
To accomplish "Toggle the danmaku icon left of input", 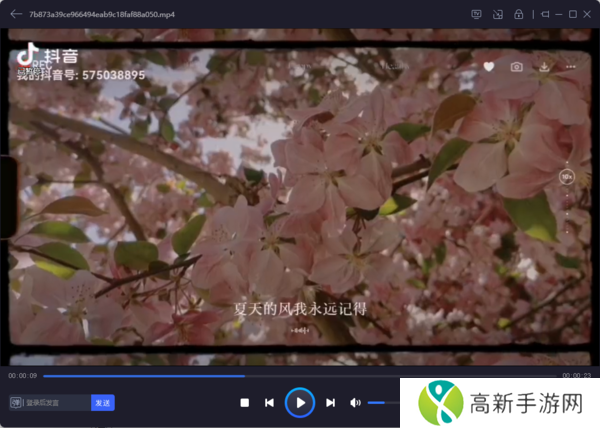I will pyautogui.click(x=15, y=402).
